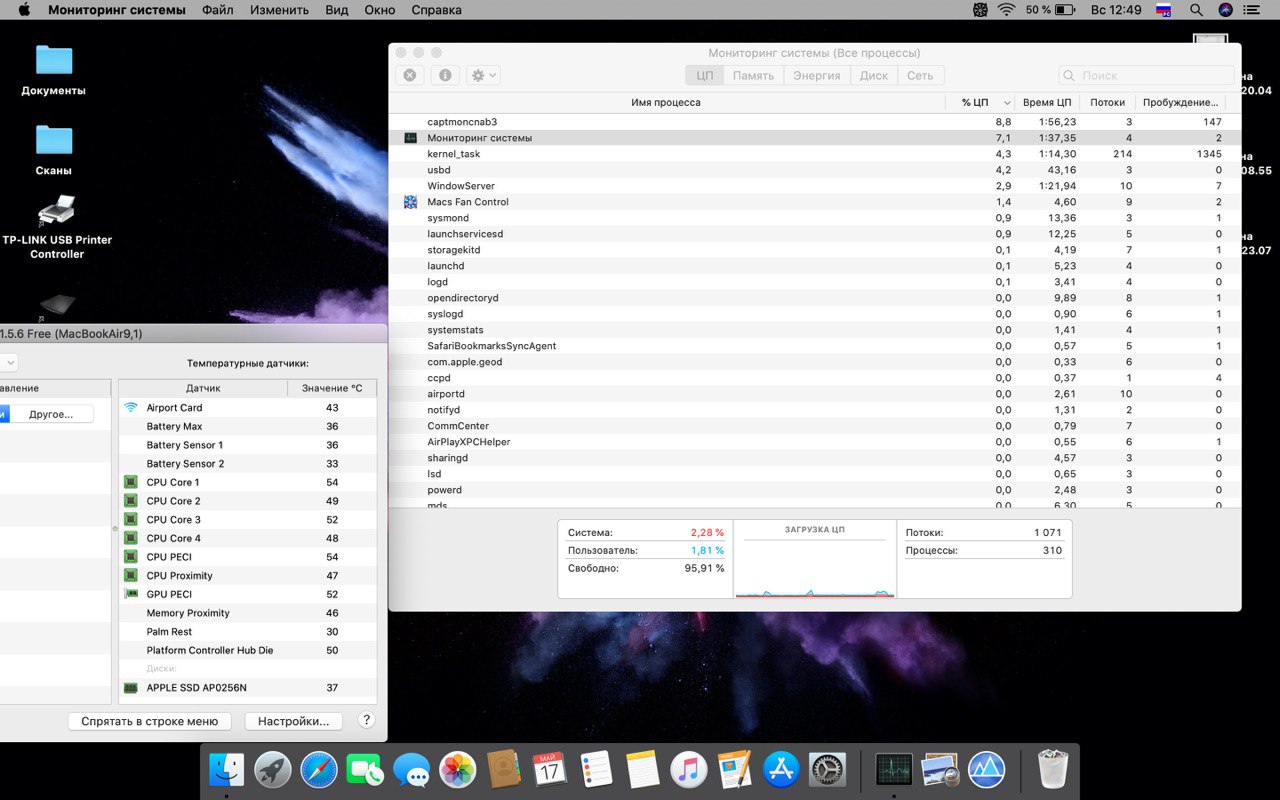Click the CPU Core 1 chip icon
Viewport: 1280px width, 800px height.
[x=130, y=482]
